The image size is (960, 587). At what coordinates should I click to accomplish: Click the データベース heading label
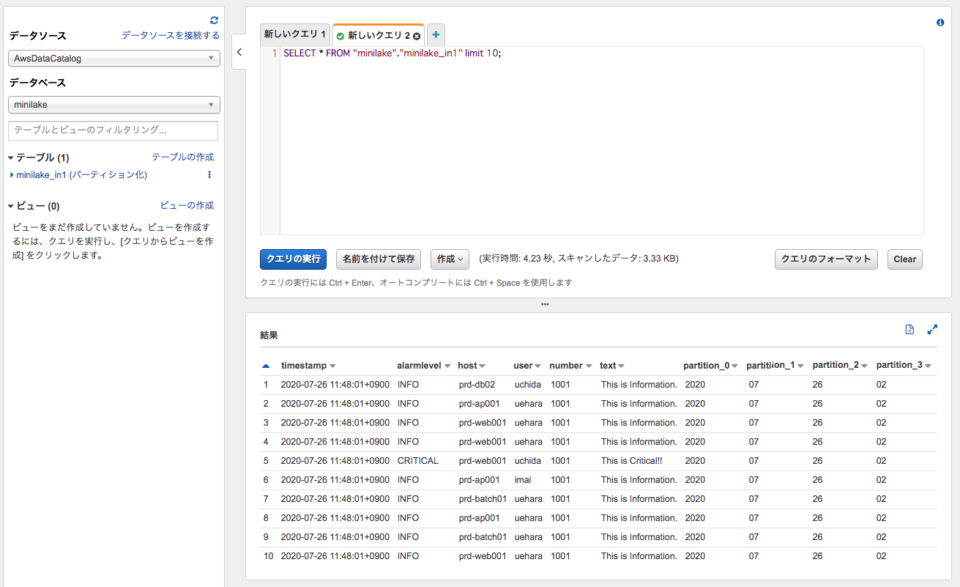tap(37, 83)
